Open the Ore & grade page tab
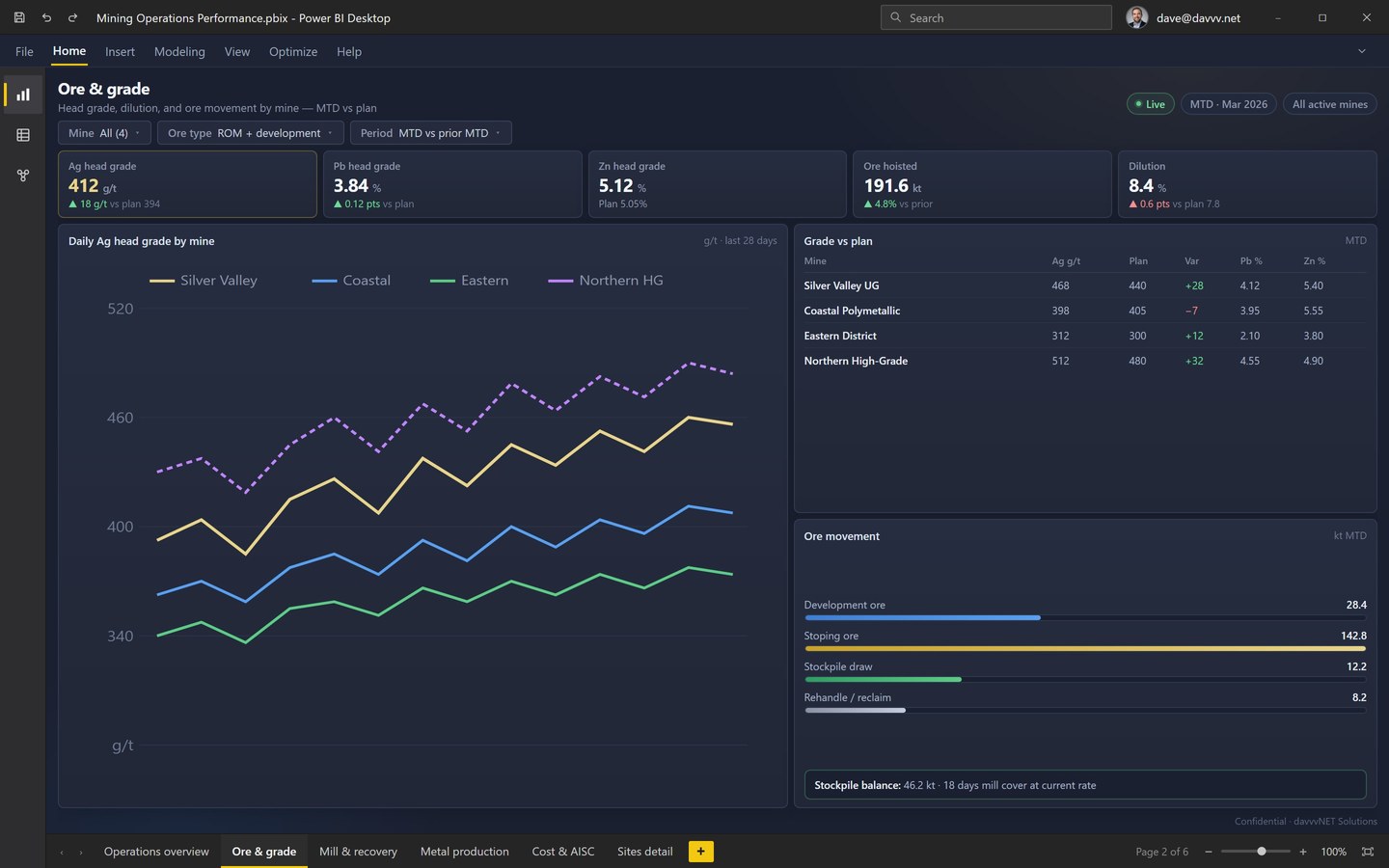This screenshot has width=1389, height=868. point(264,852)
